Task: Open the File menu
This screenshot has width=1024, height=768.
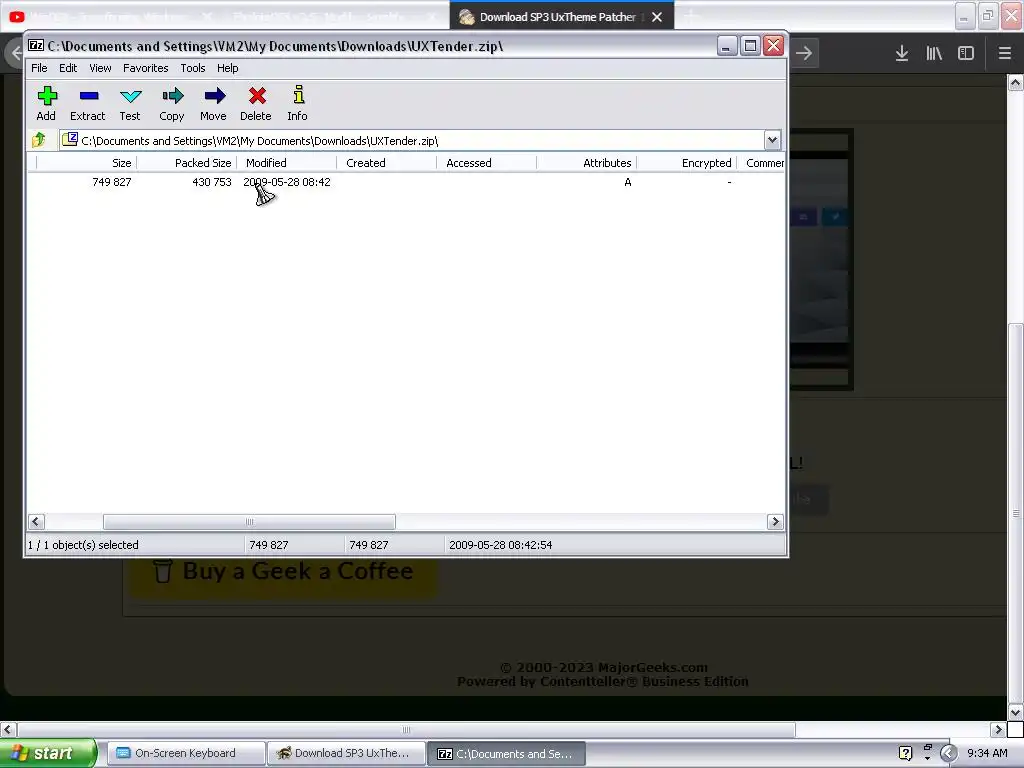Action: pos(39,68)
